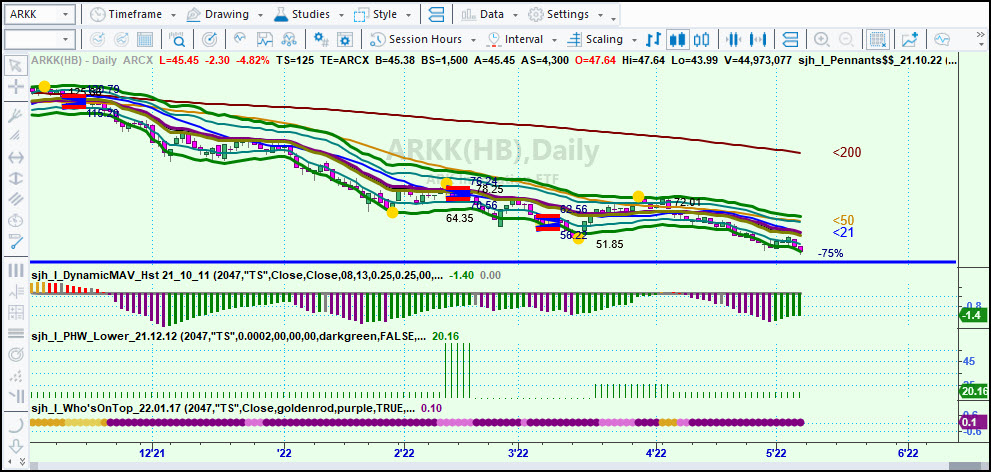Open the Settings menu
The width and height of the screenshot is (991, 472).
(x=560, y=14)
